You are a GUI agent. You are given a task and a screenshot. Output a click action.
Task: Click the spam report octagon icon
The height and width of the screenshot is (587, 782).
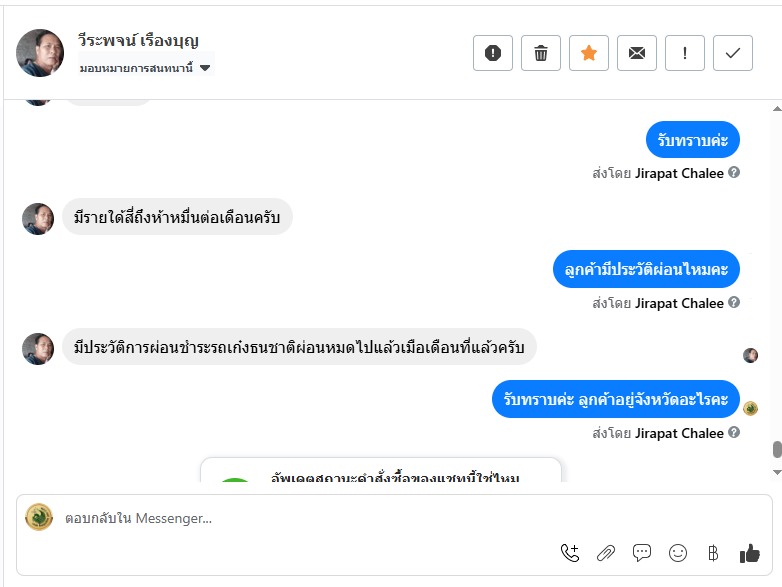[493, 53]
